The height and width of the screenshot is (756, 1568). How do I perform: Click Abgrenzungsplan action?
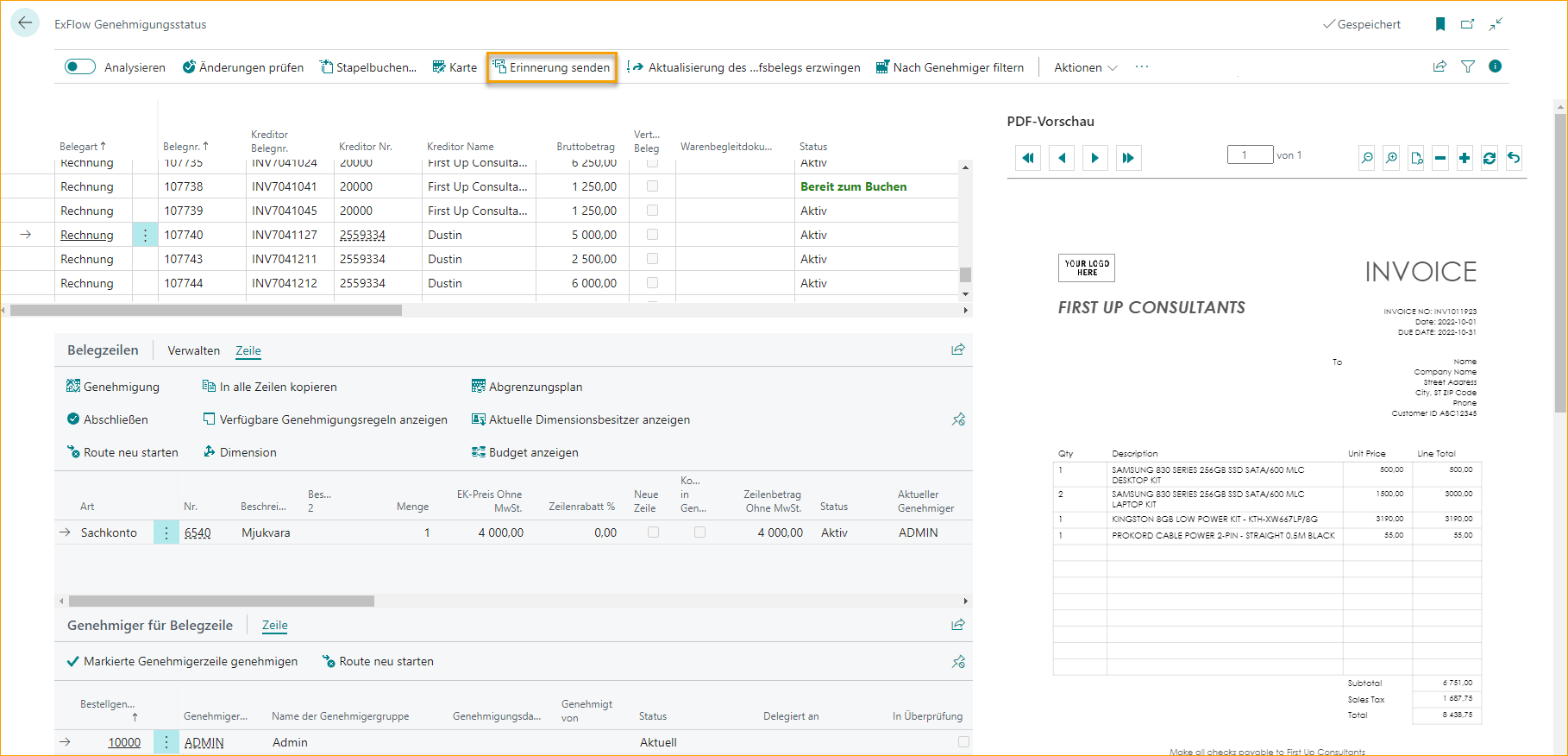527,387
